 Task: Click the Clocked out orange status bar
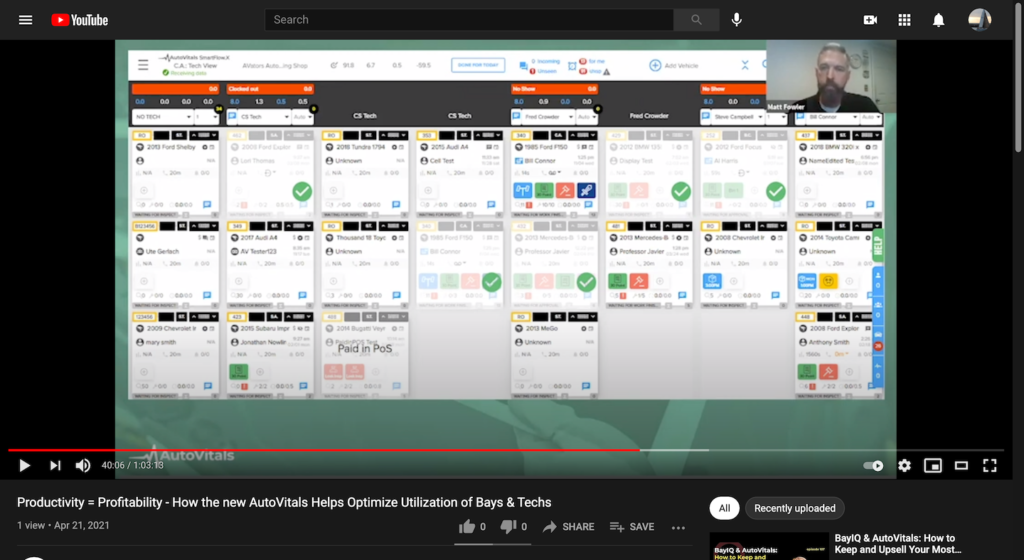270,89
